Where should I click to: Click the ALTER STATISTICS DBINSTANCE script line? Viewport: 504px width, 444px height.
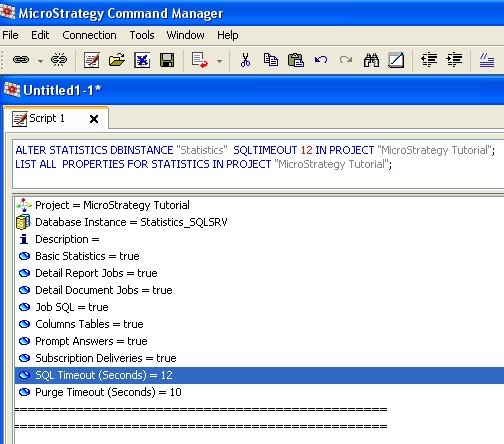point(255,150)
